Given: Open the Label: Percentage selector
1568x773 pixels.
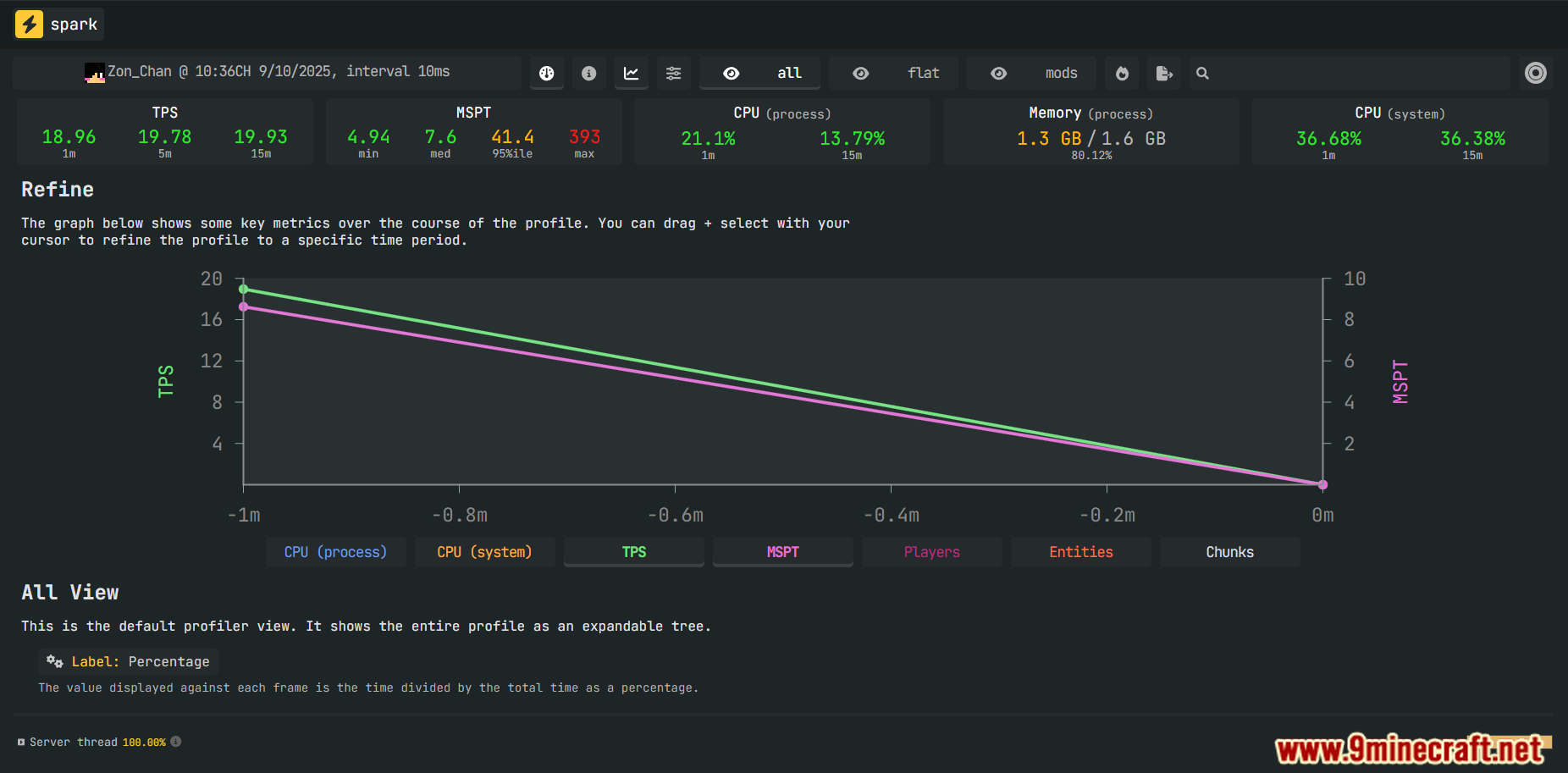Looking at the screenshot, I should click(x=129, y=662).
